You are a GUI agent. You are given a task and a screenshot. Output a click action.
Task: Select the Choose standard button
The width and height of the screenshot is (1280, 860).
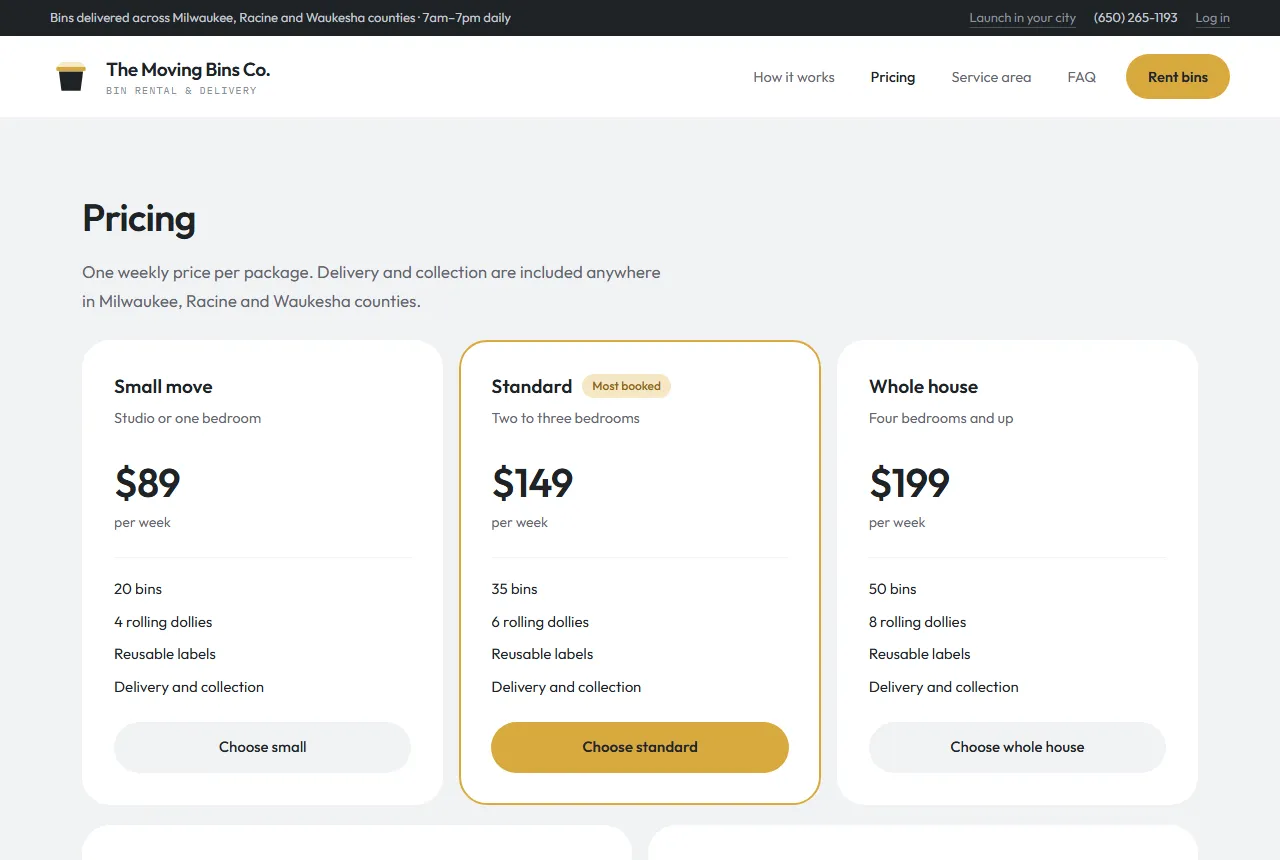(x=640, y=747)
